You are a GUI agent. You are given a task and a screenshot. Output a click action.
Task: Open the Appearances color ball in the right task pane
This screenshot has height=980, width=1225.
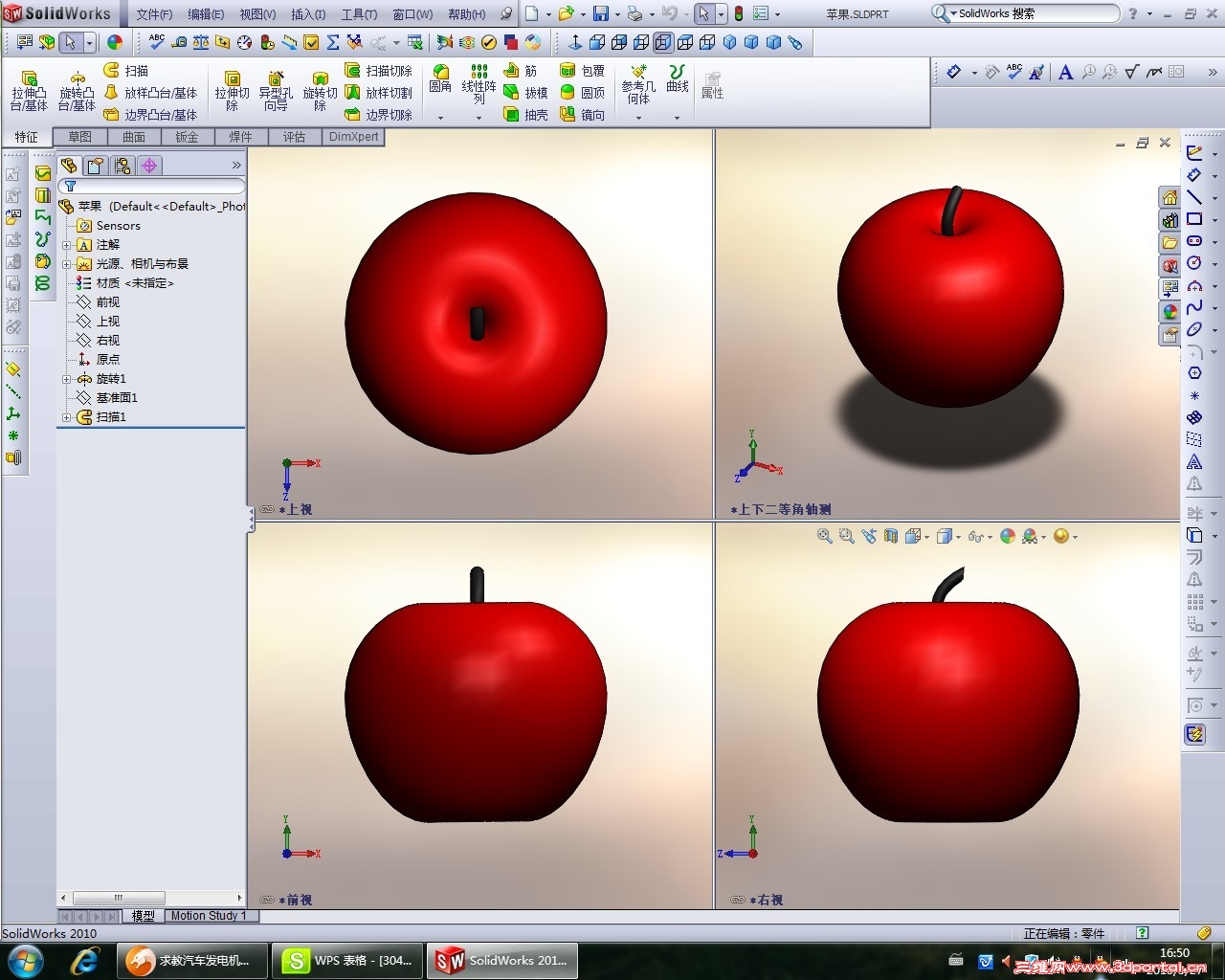tap(1169, 312)
